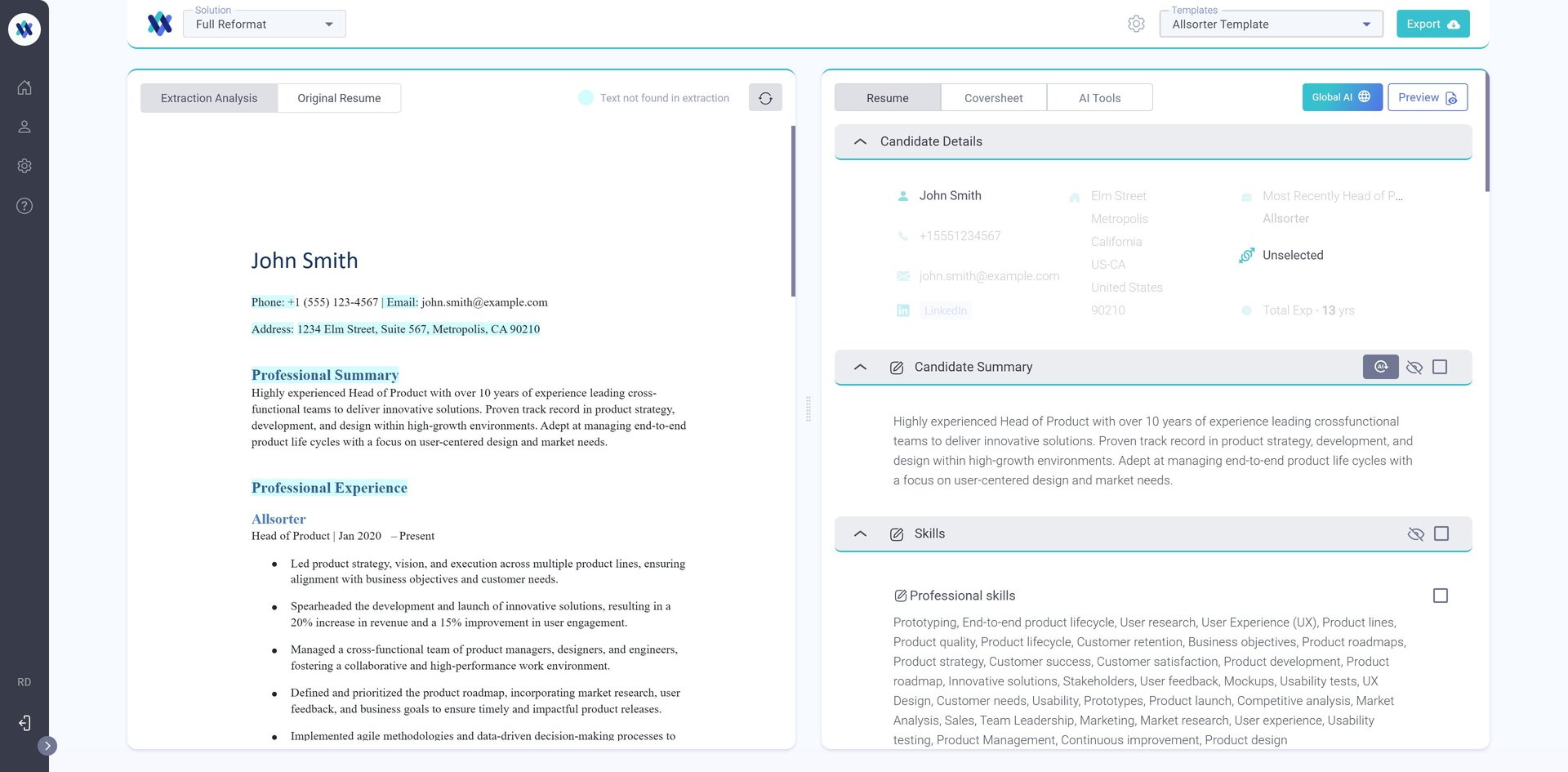The width and height of the screenshot is (1568, 772).
Task: Edit the Candidate Summary section
Action: pos(897,368)
